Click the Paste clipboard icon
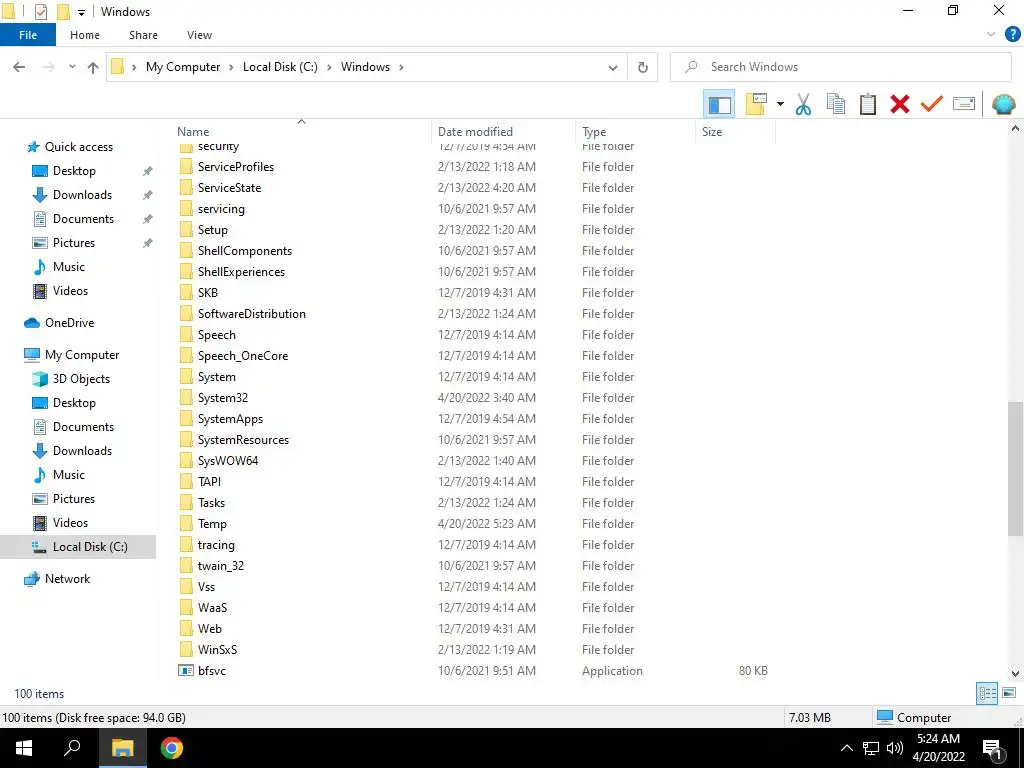1024x768 pixels. (x=867, y=104)
